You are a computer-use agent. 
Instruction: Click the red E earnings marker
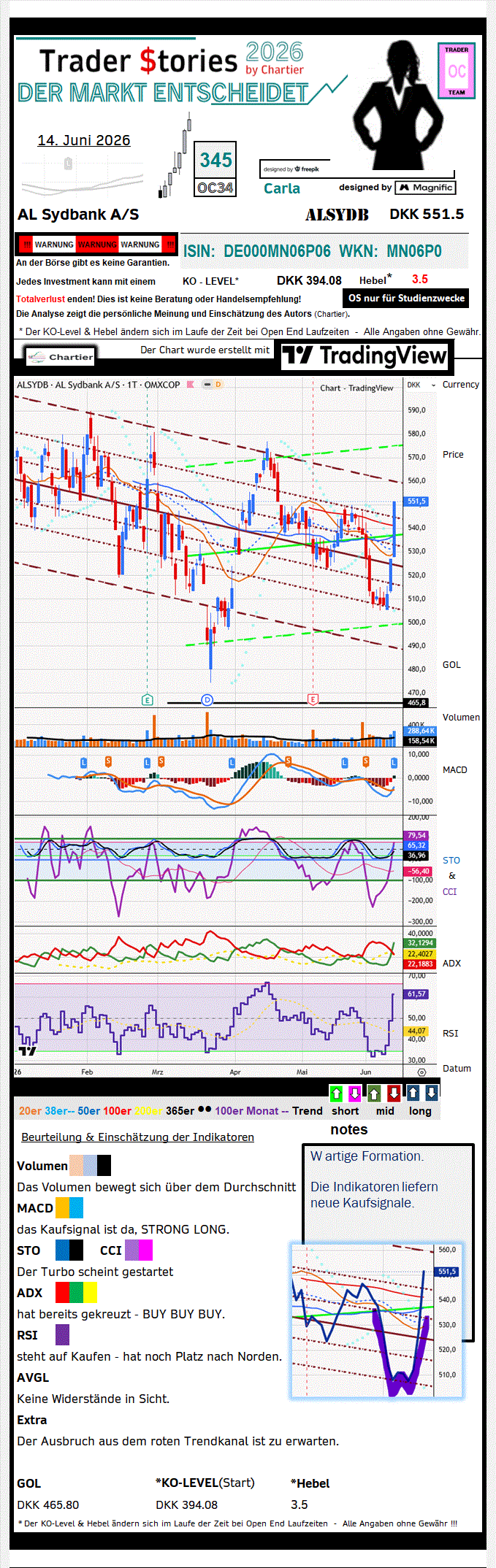tap(313, 699)
